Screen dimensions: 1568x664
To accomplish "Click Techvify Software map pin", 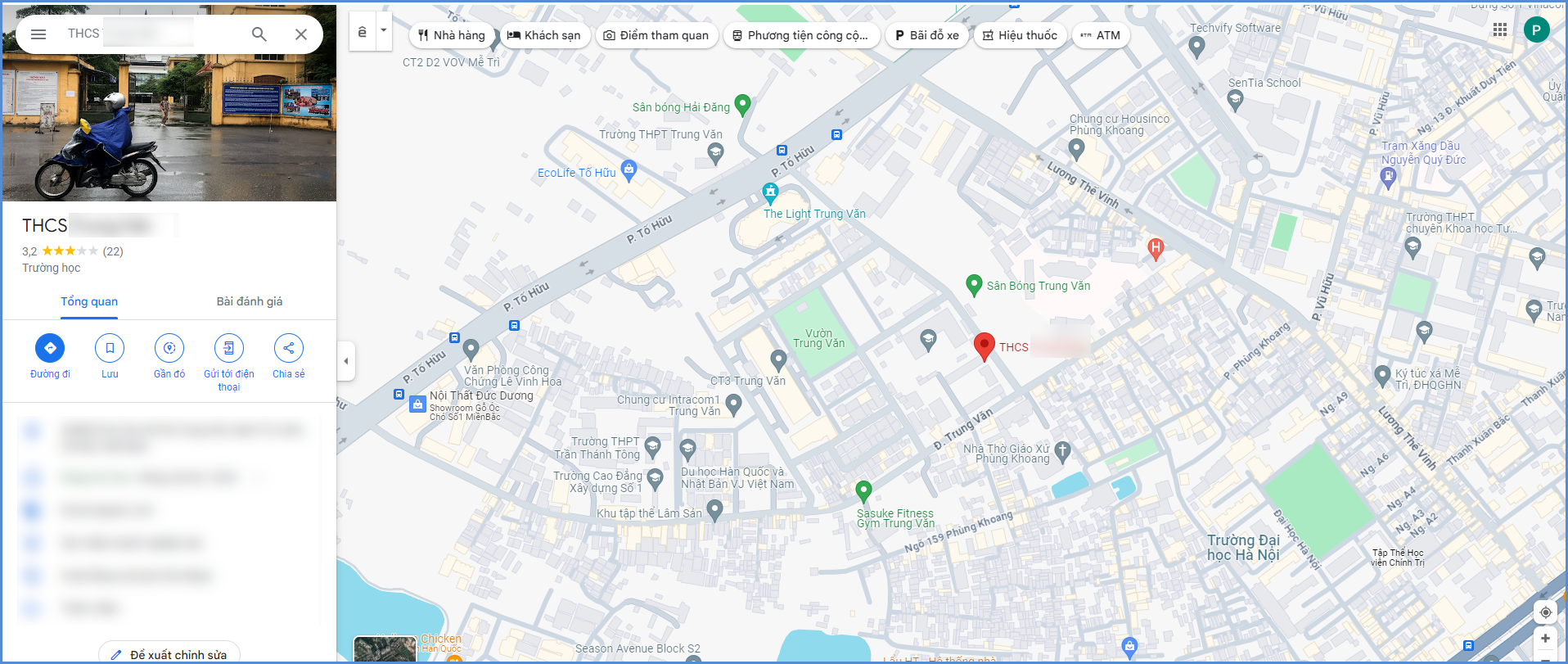I will click(1196, 47).
